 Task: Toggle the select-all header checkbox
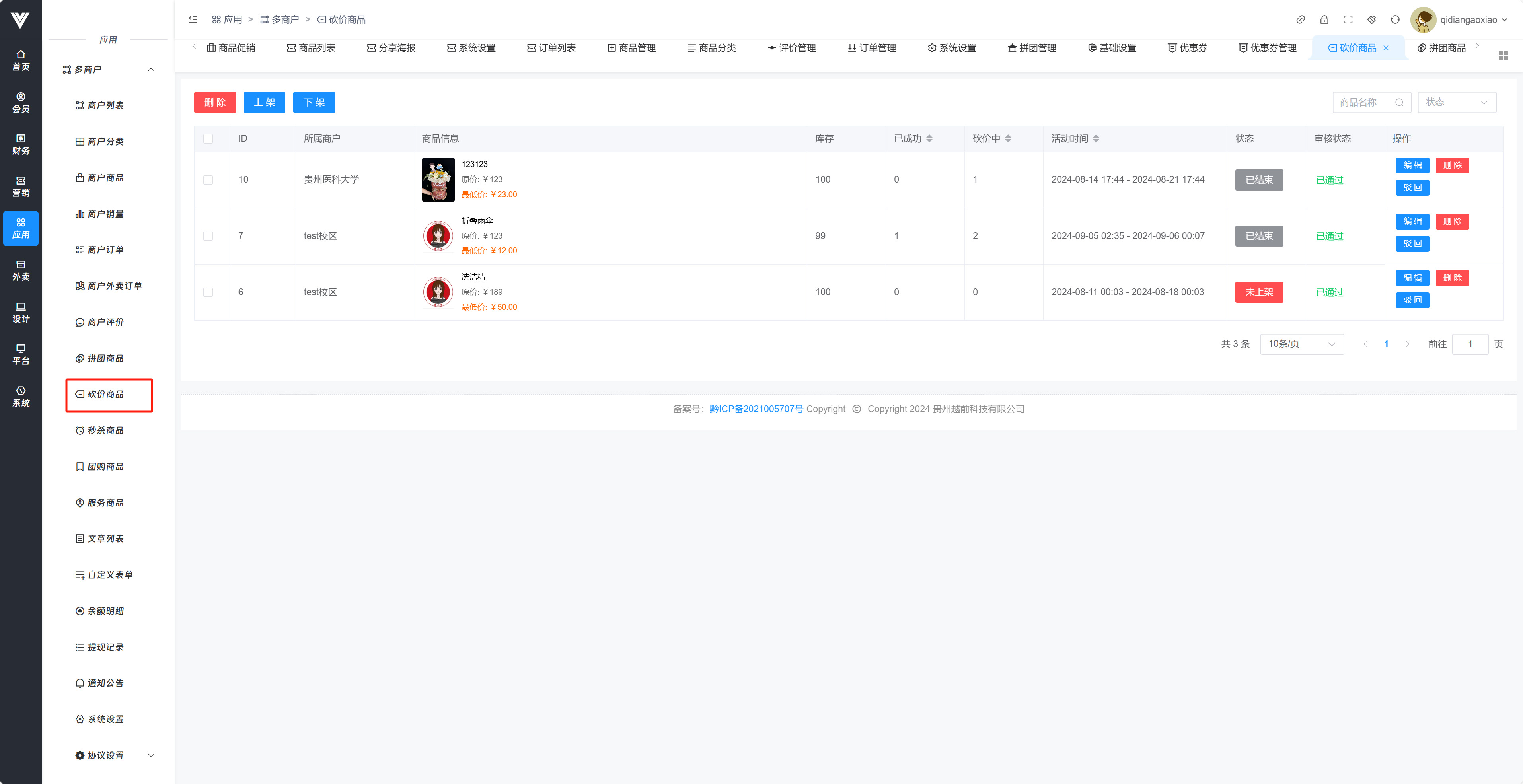pos(208,138)
